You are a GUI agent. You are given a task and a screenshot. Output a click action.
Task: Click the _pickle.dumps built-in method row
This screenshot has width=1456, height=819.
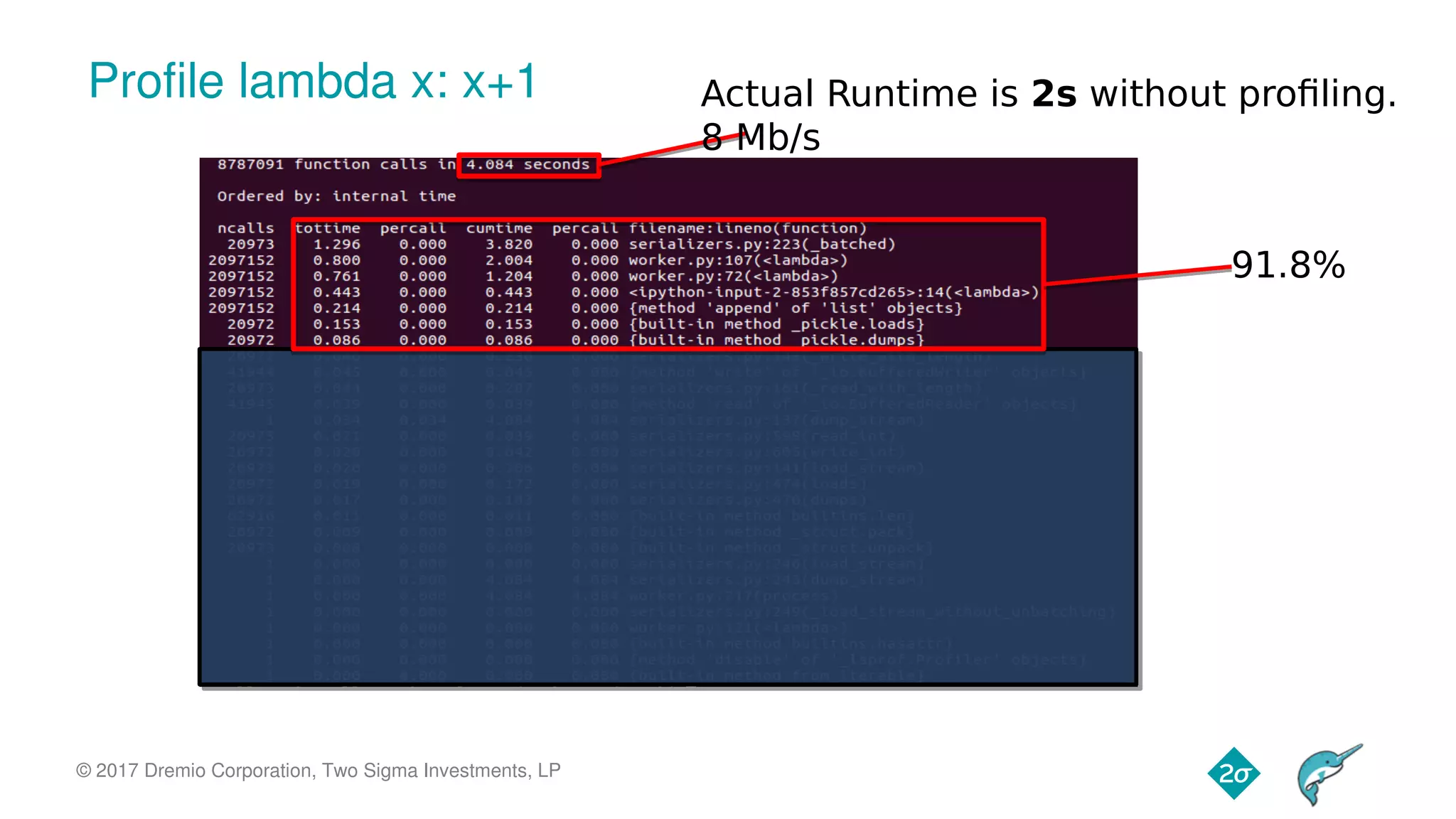tap(776, 340)
